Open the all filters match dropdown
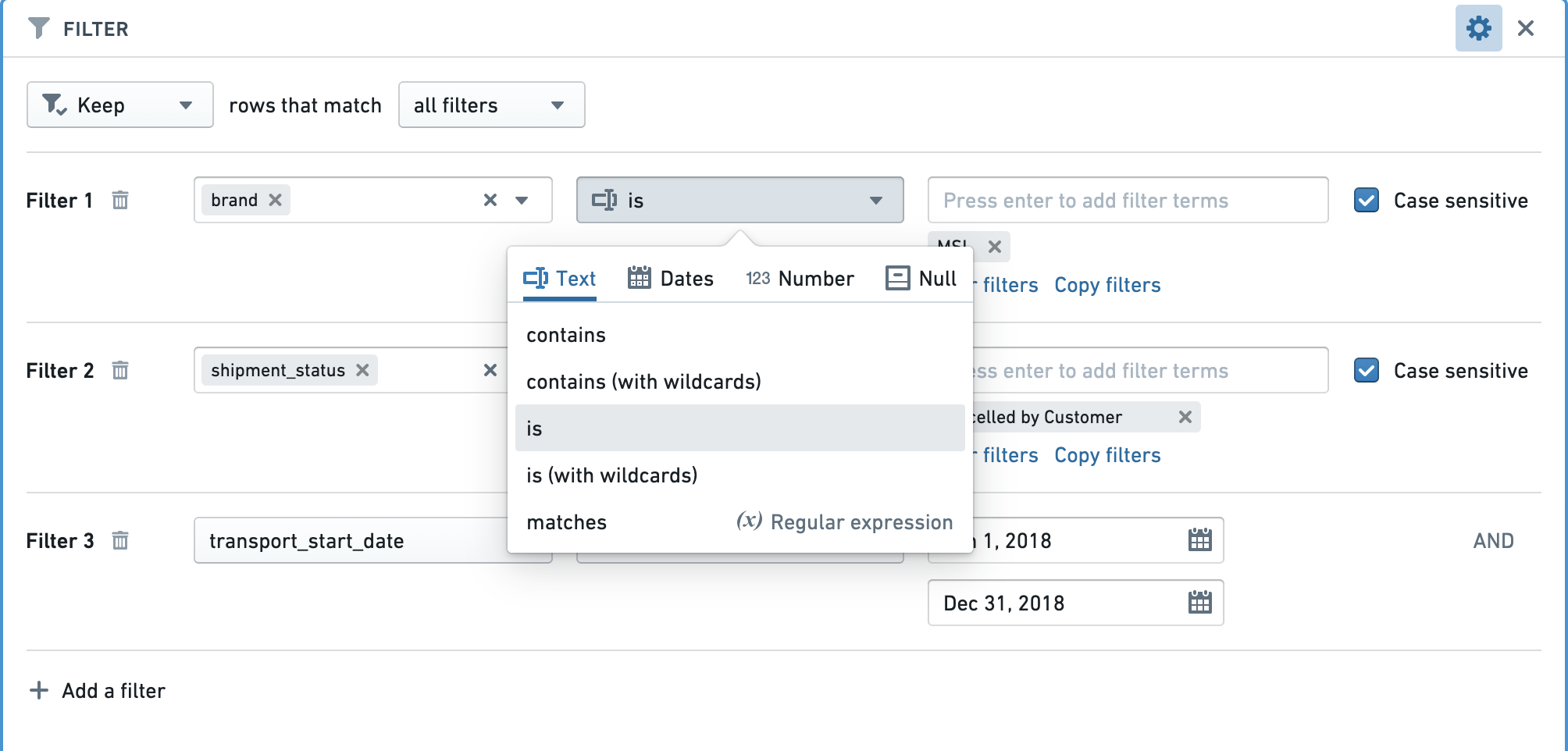This screenshot has width=1568, height=751. click(x=491, y=105)
